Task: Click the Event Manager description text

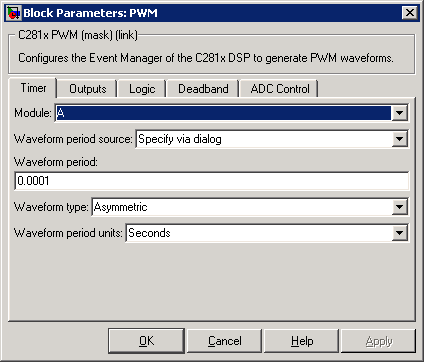Action: tap(206, 58)
